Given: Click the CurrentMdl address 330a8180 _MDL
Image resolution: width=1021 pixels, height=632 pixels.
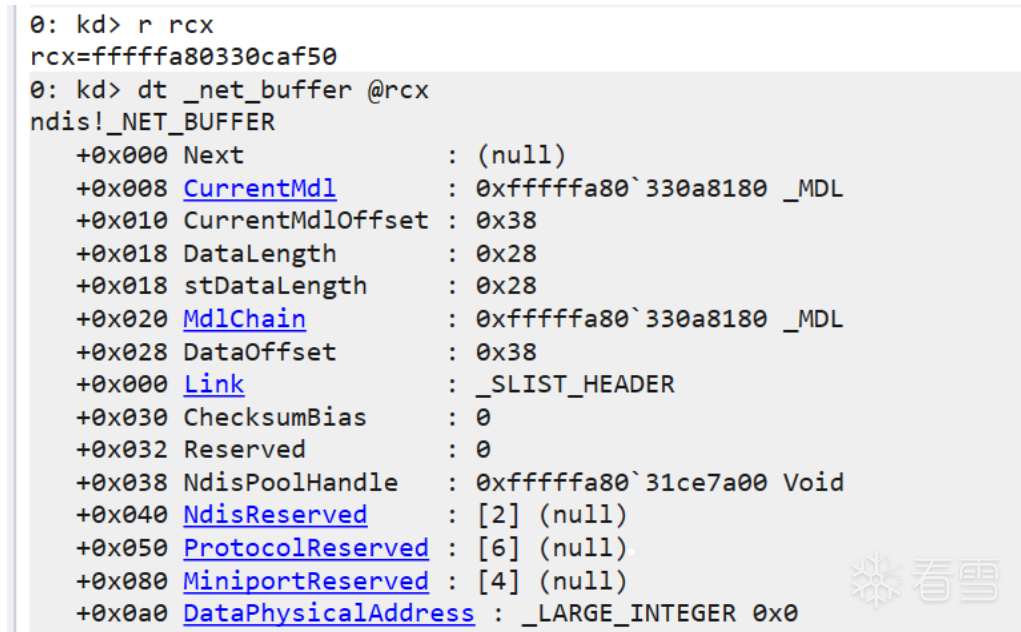Looking at the screenshot, I should pos(660,189).
